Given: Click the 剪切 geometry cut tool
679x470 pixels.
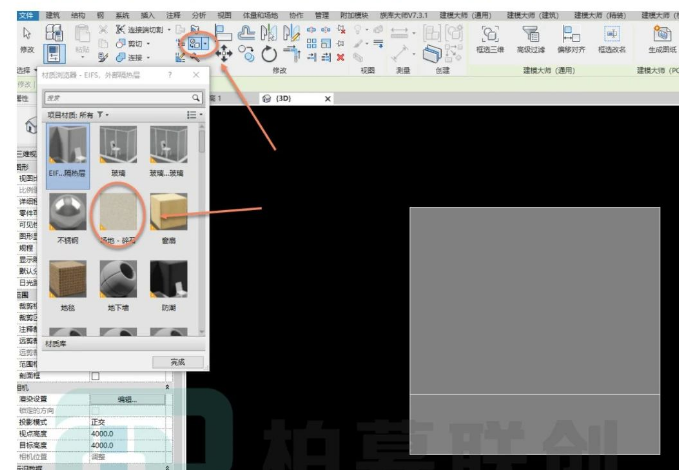Looking at the screenshot, I should [129, 44].
